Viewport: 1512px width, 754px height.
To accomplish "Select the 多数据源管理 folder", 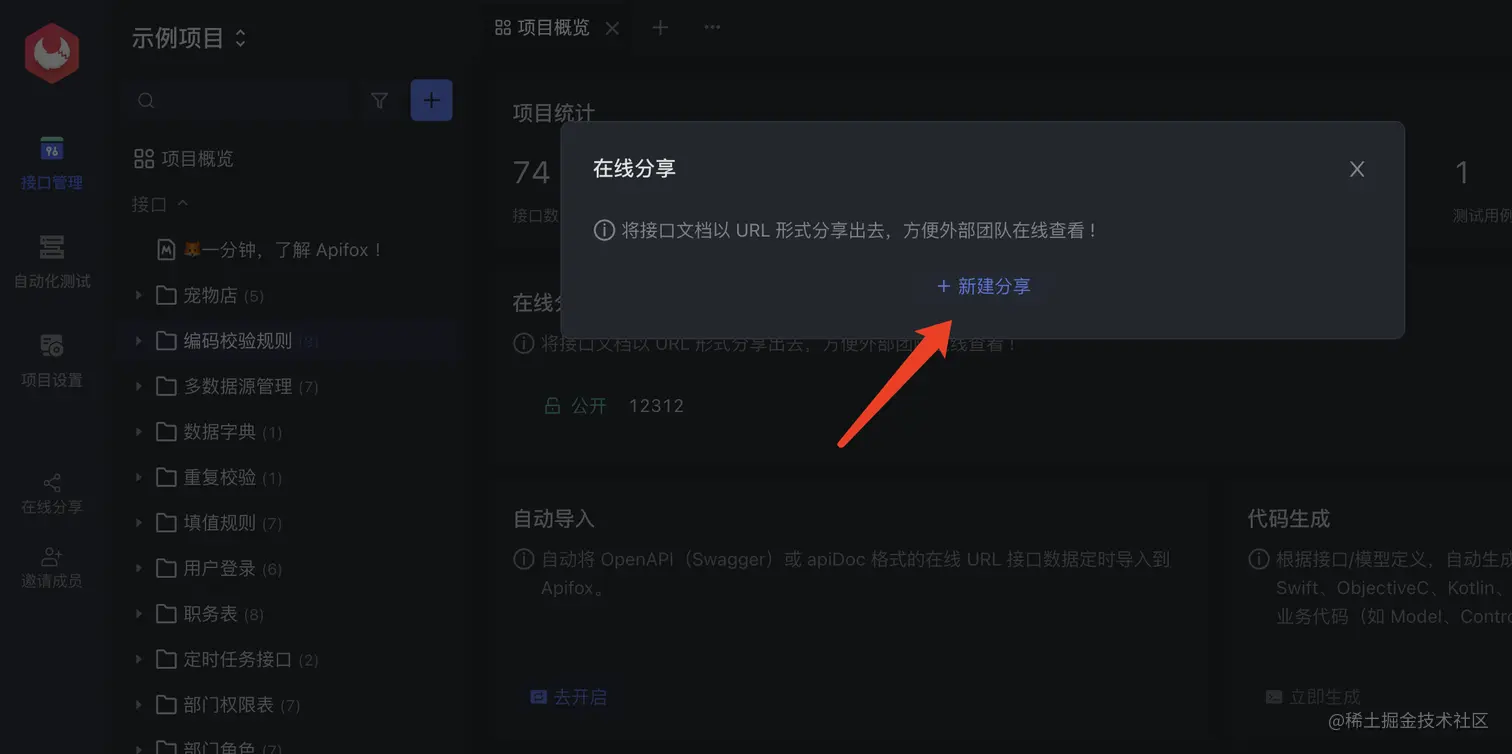I will [x=238, y=386].
